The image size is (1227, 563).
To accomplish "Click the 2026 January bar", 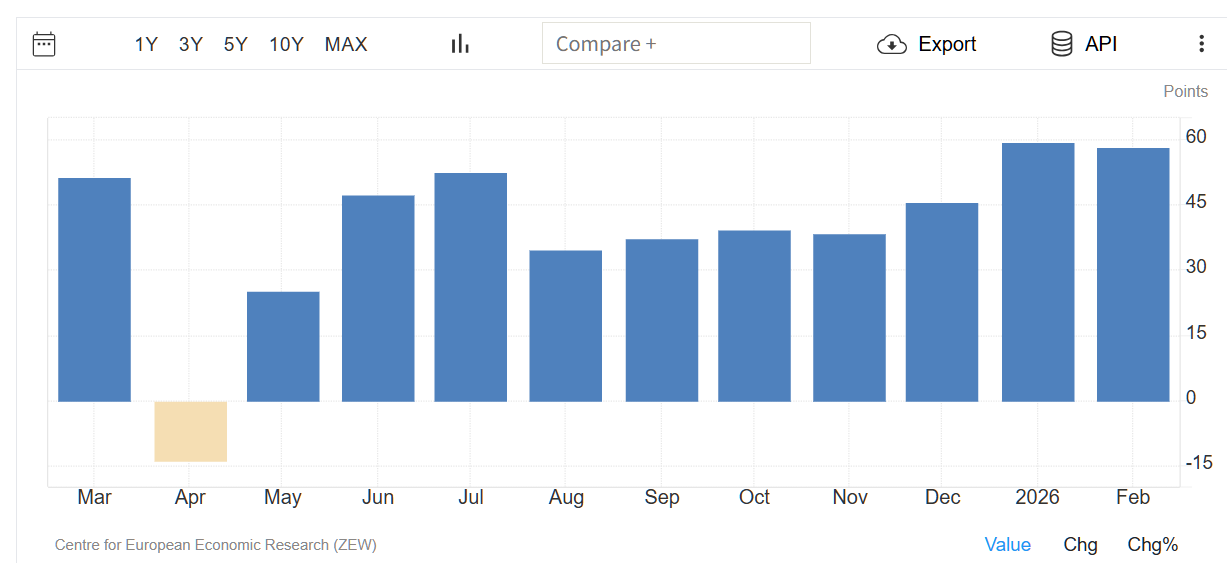I will (x=1038, y=272).
